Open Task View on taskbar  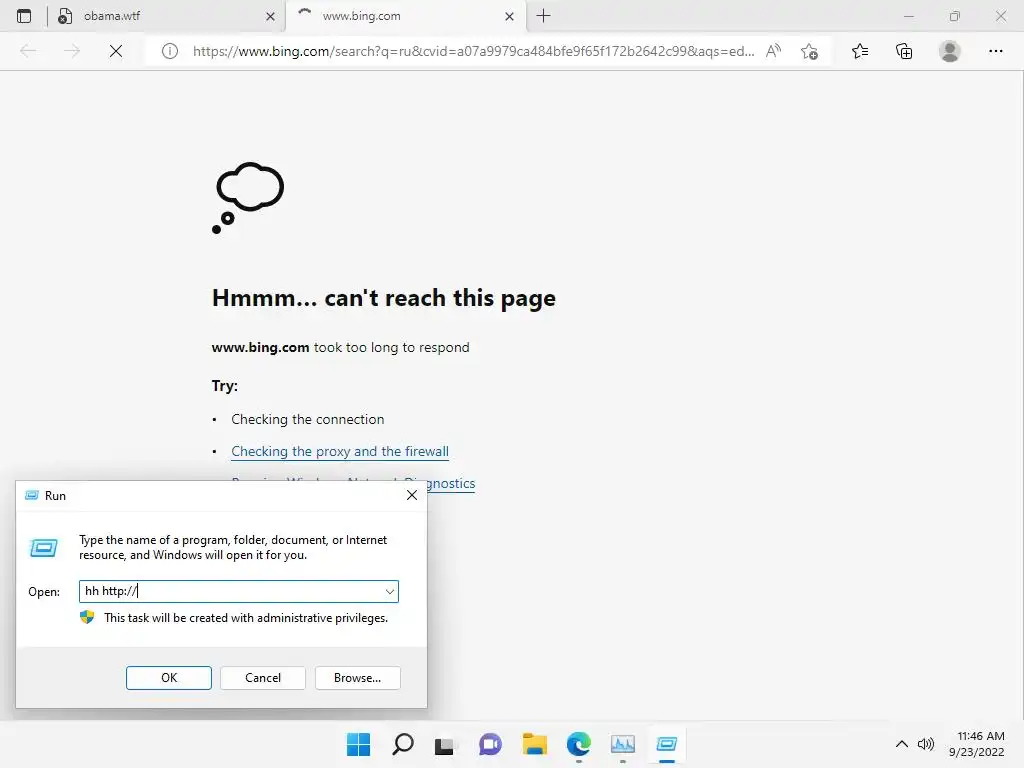[x=445, y=744]
